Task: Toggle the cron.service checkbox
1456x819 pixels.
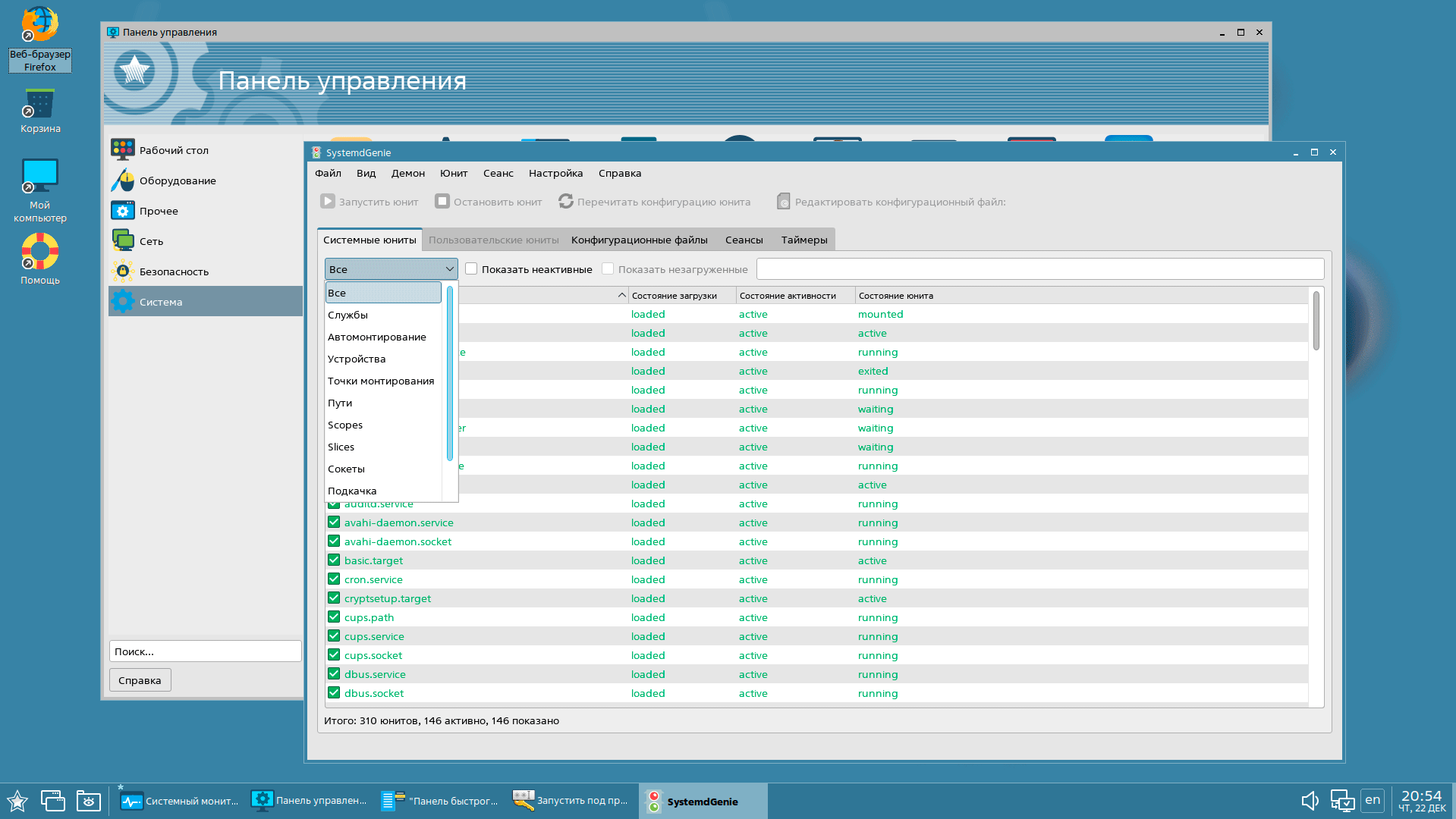Action: tap(334, 579)
